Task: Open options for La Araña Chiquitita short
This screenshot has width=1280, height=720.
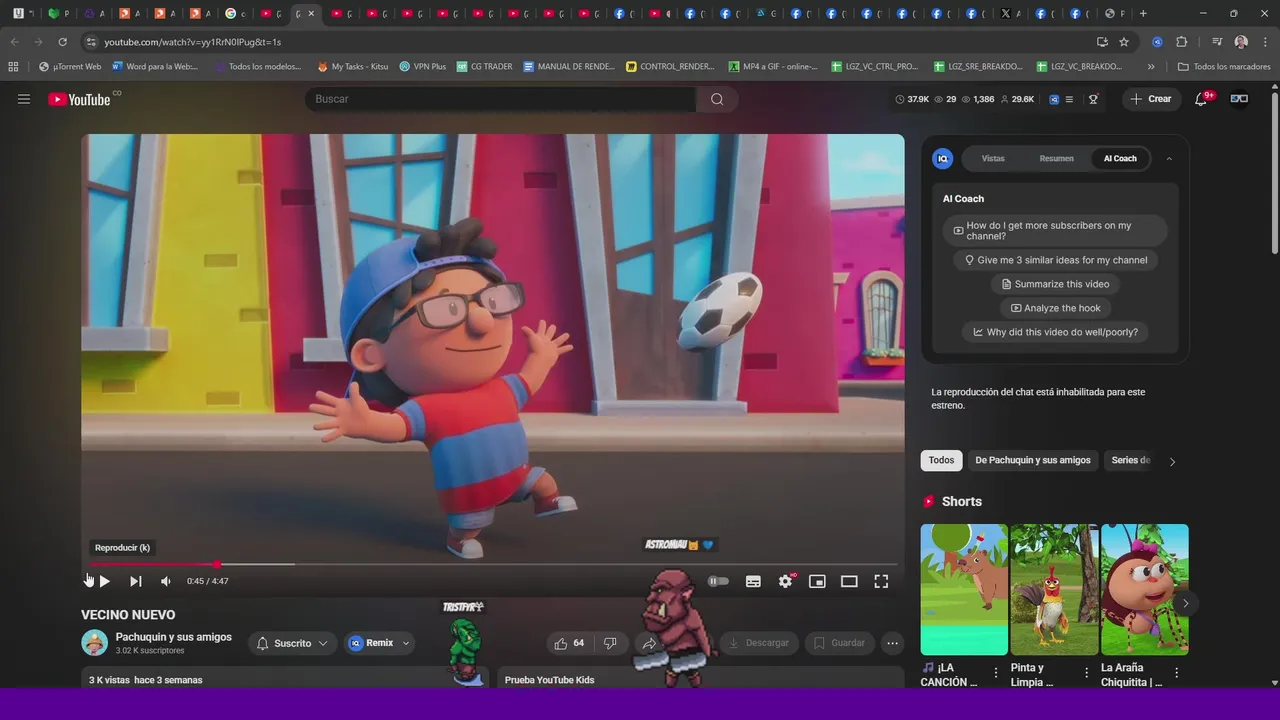Action: [x=1177, y=673]
